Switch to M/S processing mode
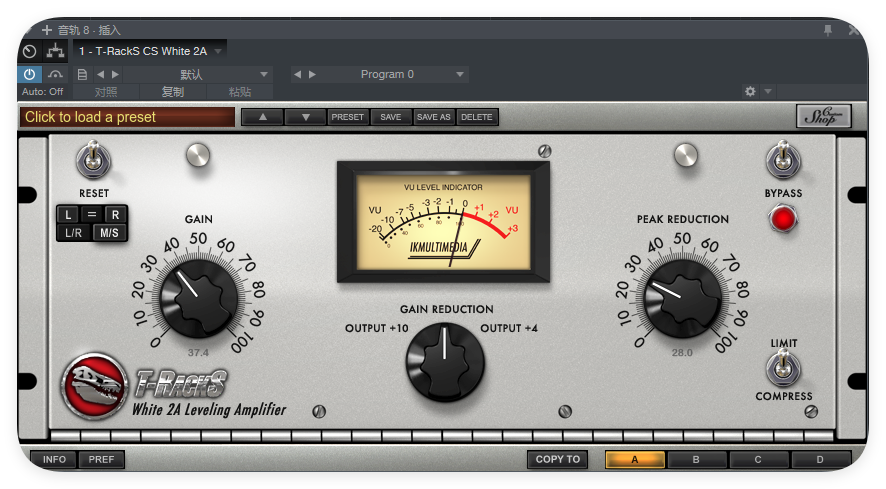Image resolution: width=886 pixels, height=489 pixels. tap(110, 233)
